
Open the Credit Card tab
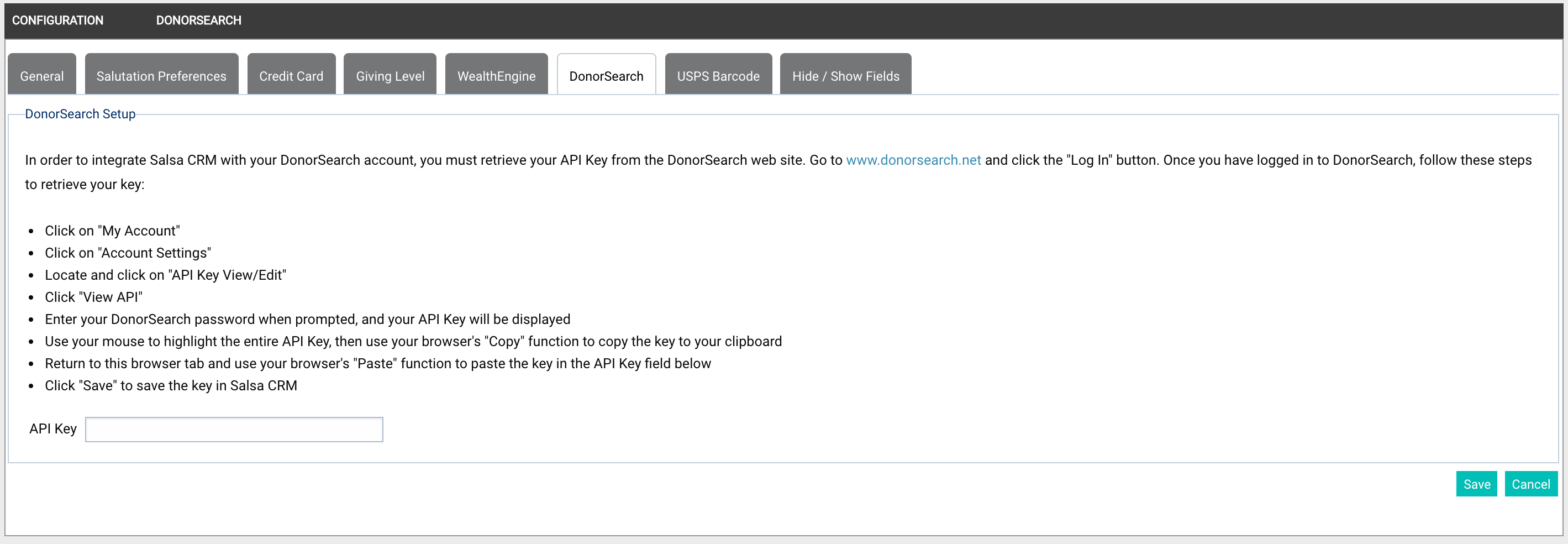[x=291, y=74]
